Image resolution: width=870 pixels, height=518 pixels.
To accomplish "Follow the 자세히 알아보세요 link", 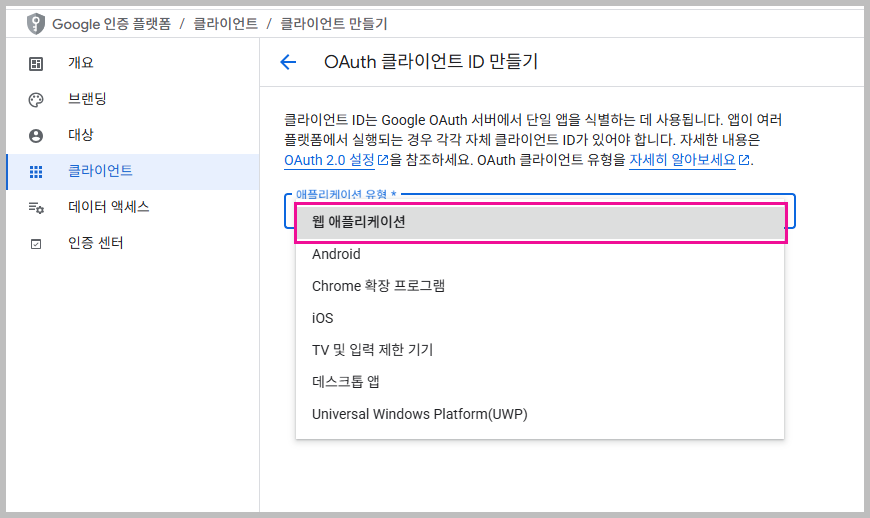I will (682, 160).
